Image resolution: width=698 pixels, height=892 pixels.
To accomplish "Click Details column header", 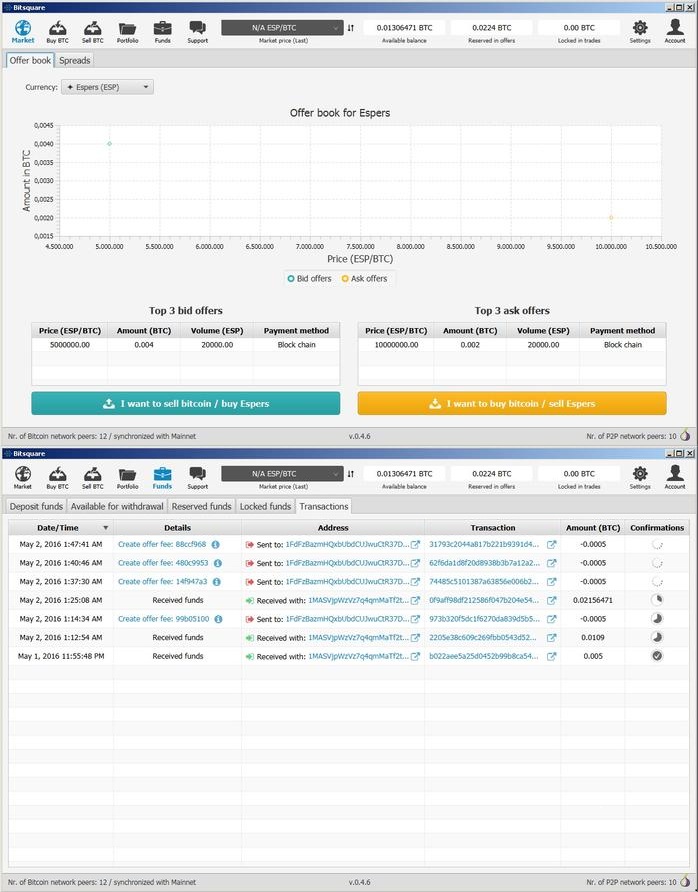I will pos(177,528).
